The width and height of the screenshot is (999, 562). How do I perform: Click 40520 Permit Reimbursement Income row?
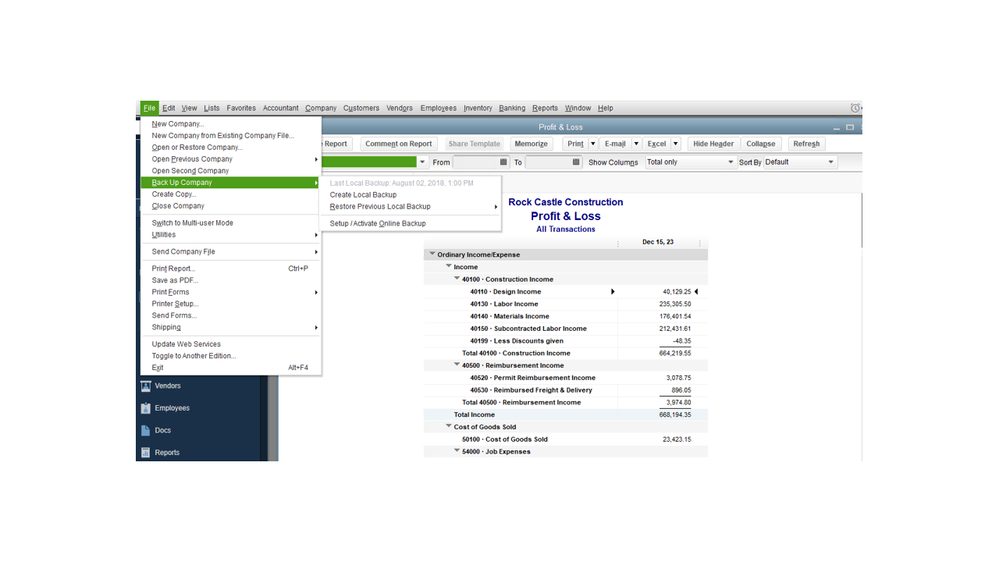click(566, 378)
